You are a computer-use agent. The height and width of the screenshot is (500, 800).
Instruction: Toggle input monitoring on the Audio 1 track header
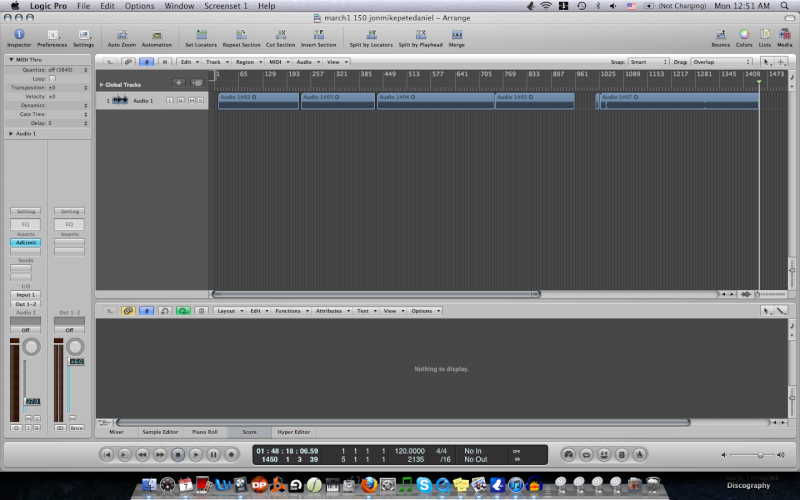[x=169, y=101]
